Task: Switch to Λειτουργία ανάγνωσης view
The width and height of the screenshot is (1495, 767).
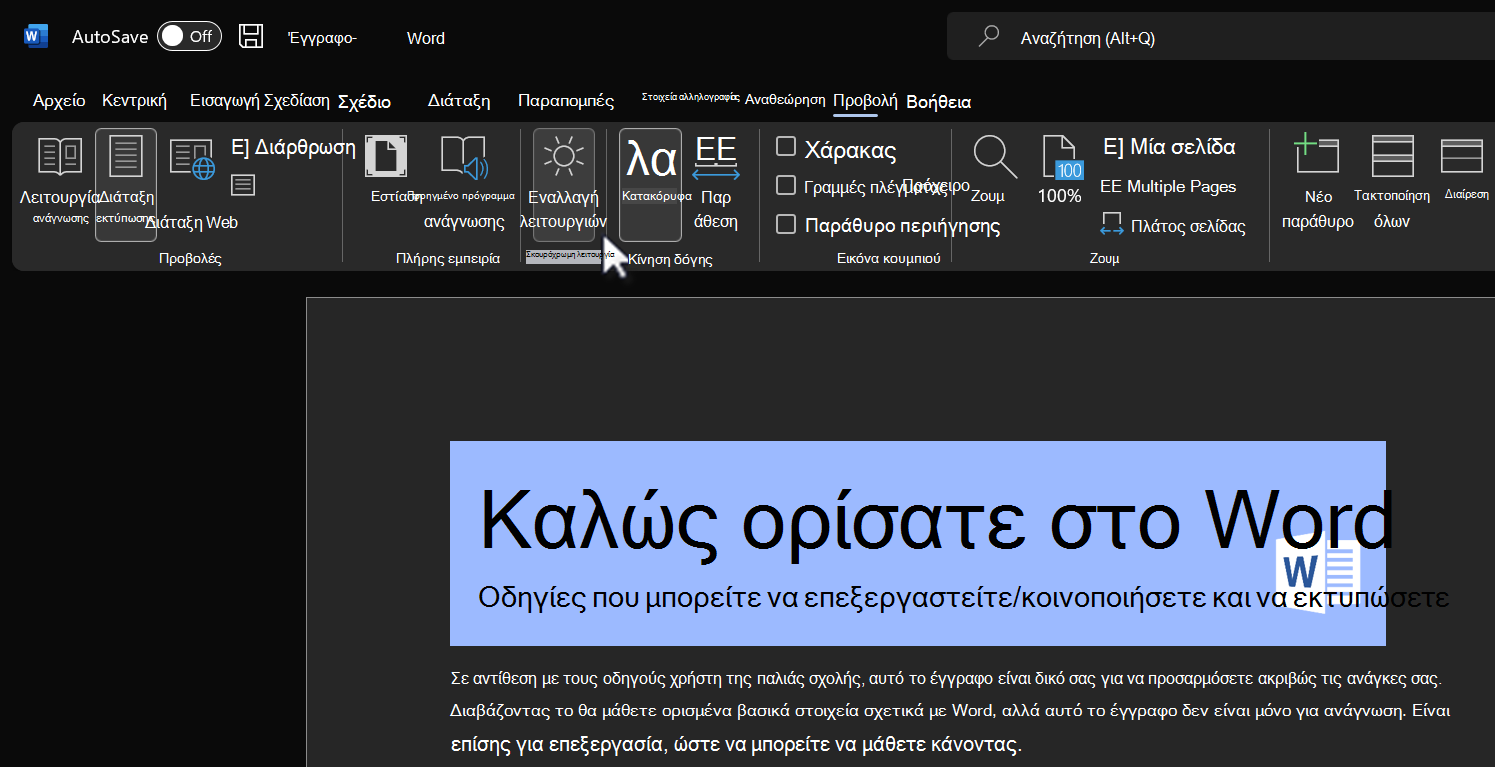Action: (60, 180)
